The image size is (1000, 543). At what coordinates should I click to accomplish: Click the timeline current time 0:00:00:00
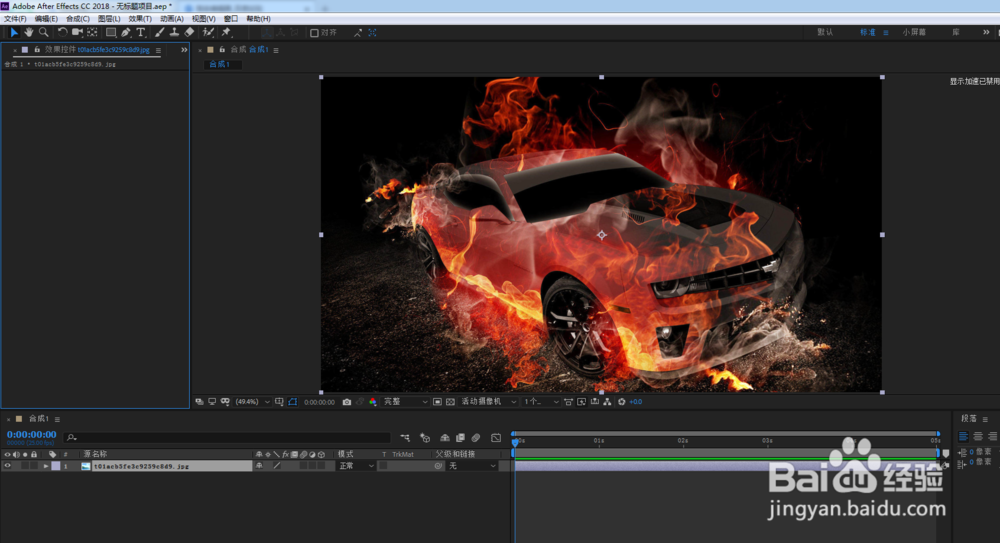[31, 435]
